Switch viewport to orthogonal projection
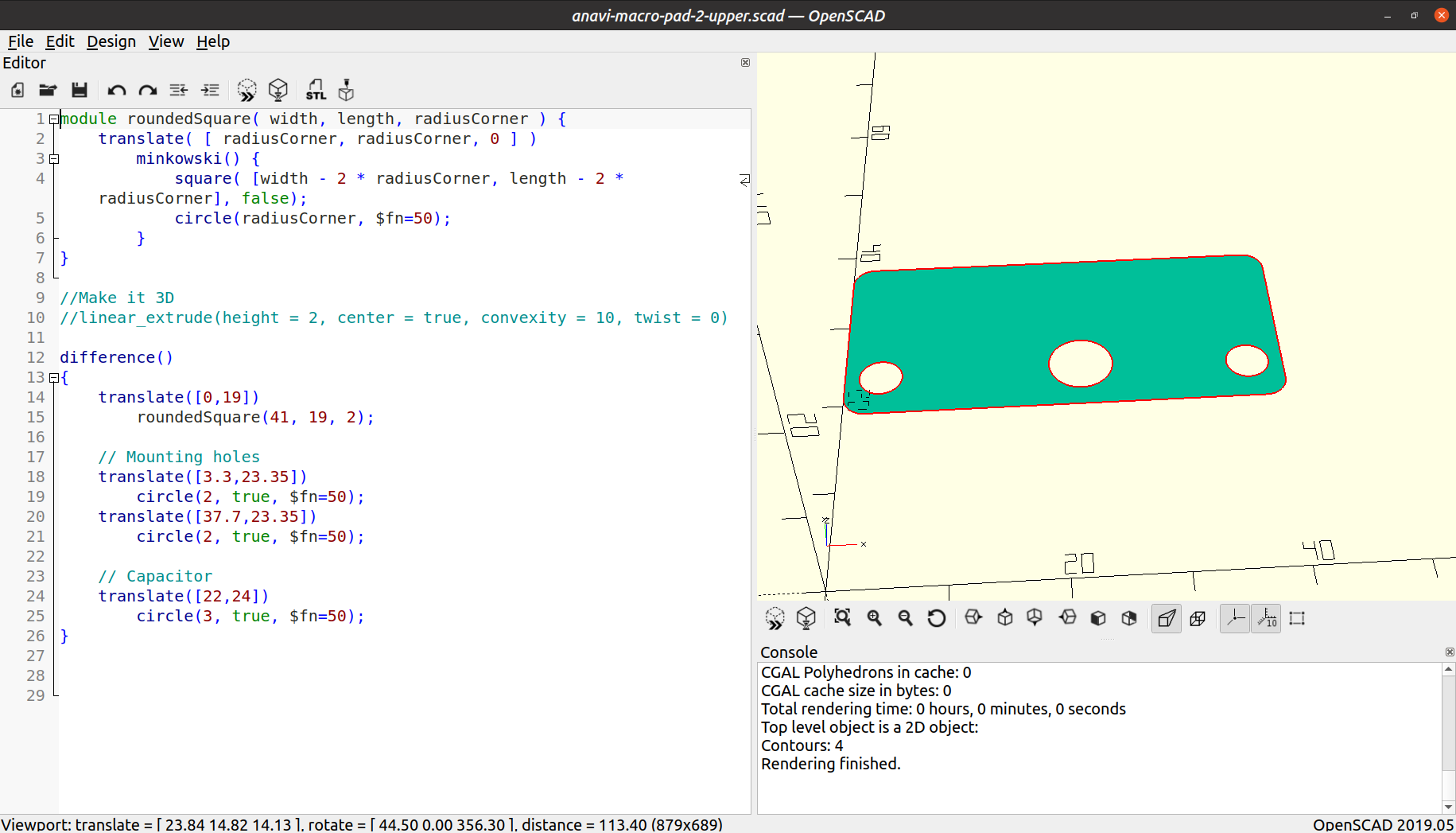This screenshot has width=1456, height=833. click(1198, 618)
